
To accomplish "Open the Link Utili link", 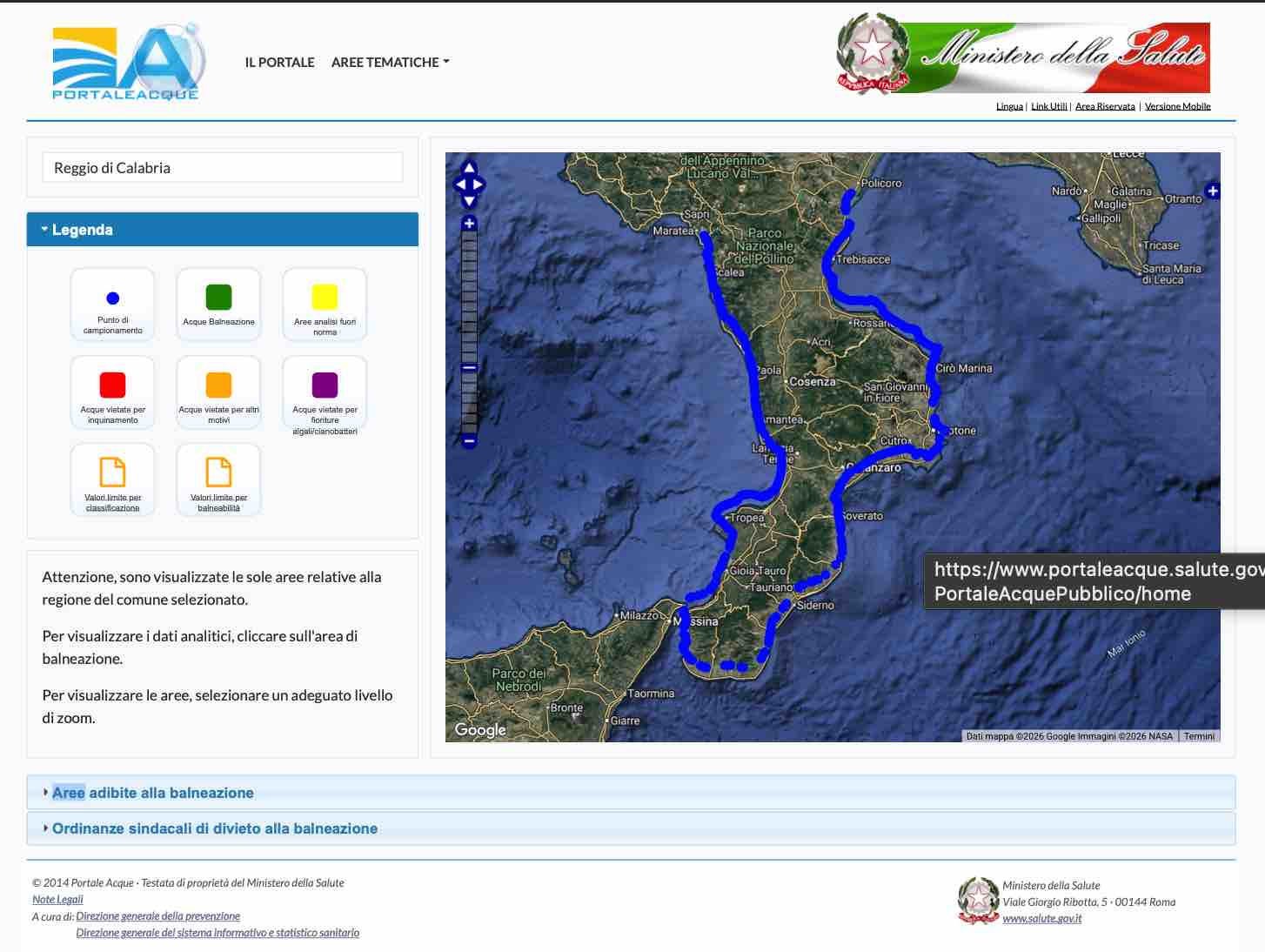I will tap(1049, 106).
